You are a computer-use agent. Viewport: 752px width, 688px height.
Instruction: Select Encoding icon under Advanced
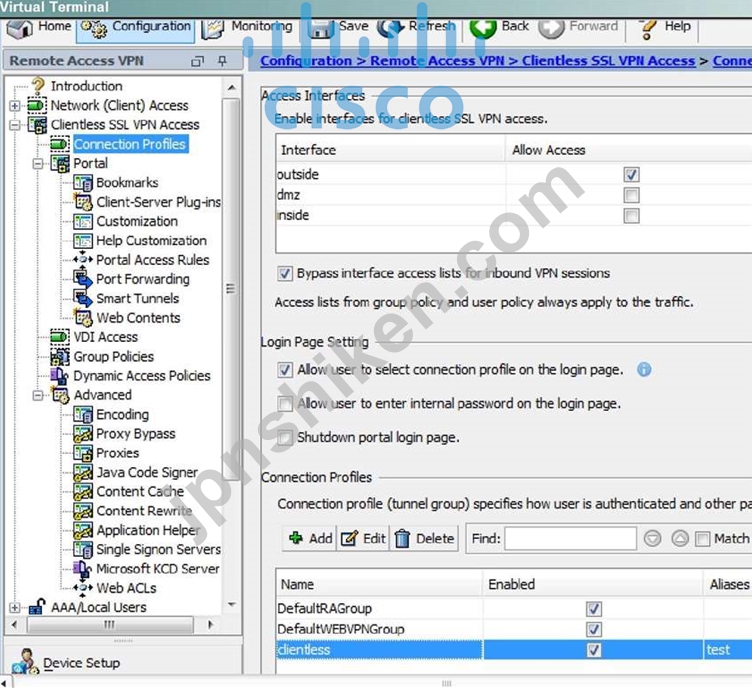83,414
